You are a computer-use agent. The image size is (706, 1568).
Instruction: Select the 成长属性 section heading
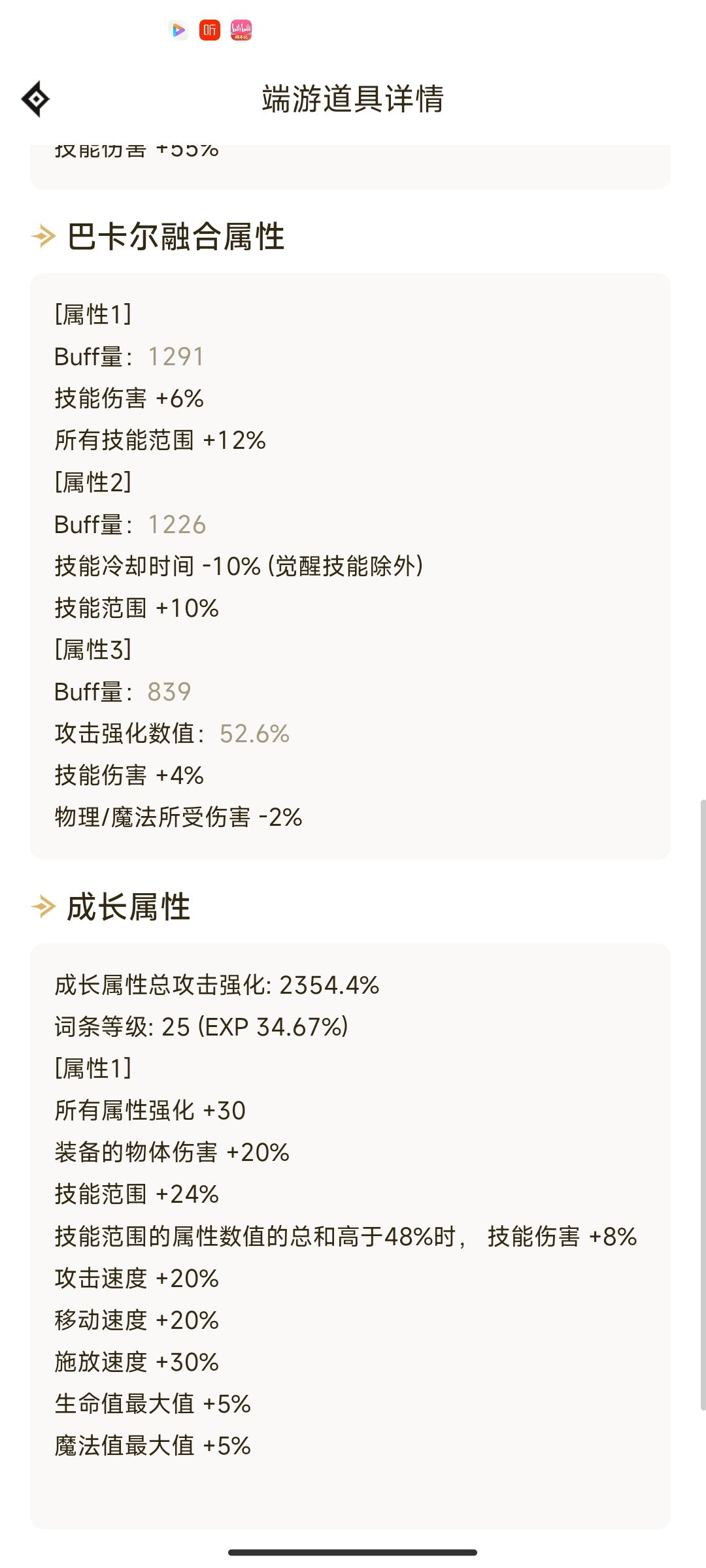128,907
